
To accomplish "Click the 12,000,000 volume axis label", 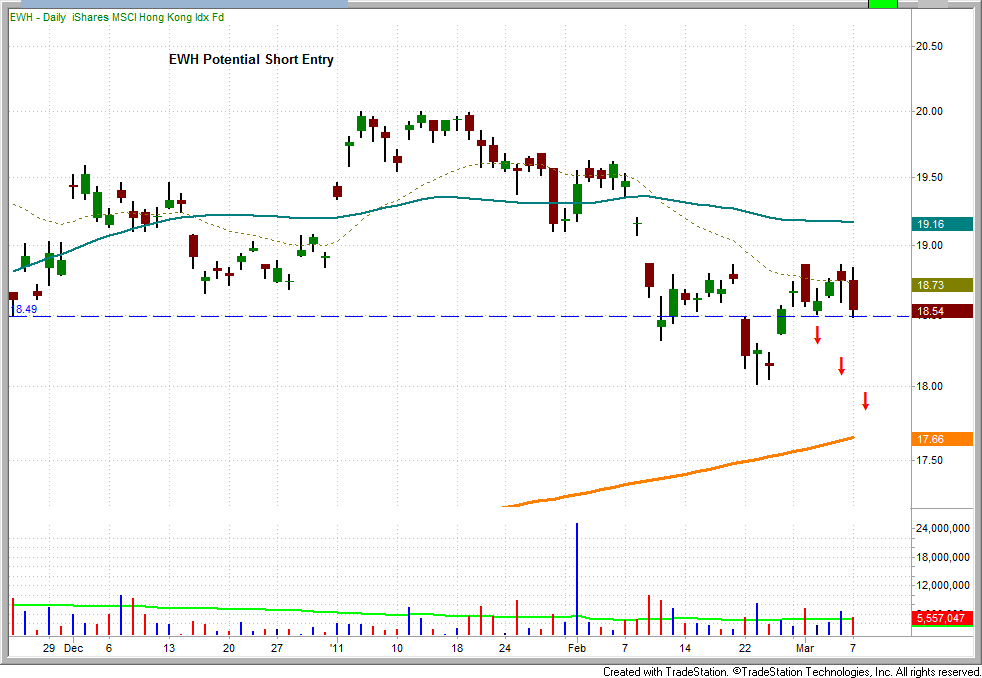I will coord(945,585).
